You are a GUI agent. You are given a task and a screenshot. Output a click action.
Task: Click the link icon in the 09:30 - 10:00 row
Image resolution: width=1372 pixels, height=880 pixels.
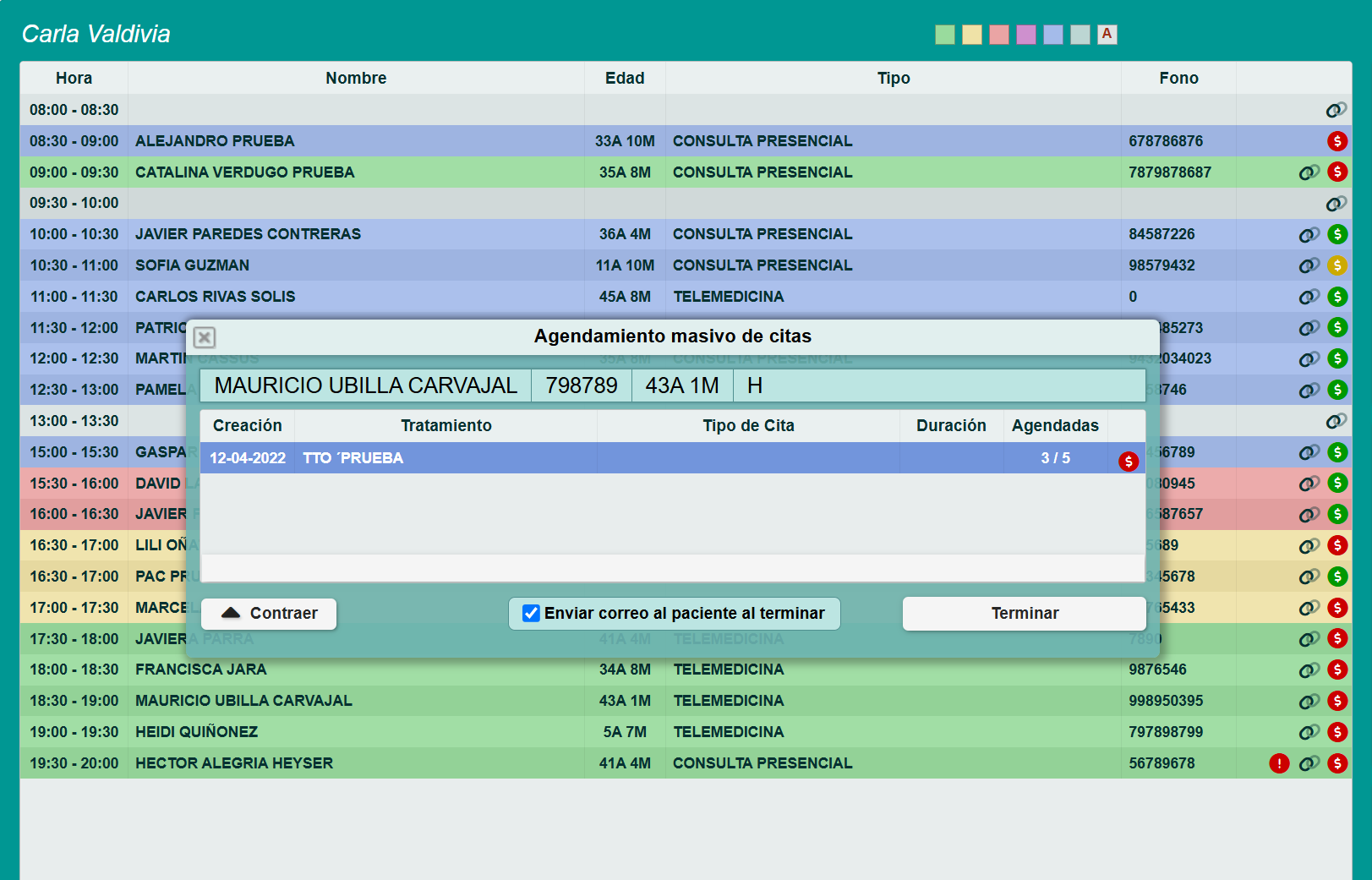[1336, 204]
